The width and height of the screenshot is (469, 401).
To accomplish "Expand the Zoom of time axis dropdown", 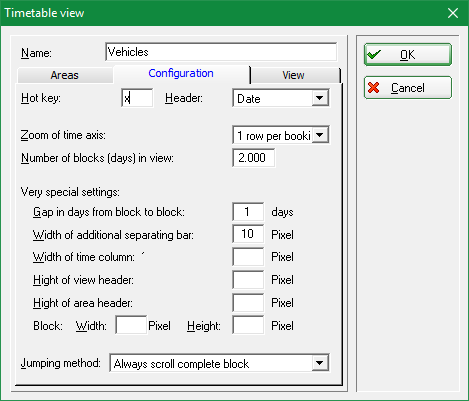I will (x=320, y=135).
